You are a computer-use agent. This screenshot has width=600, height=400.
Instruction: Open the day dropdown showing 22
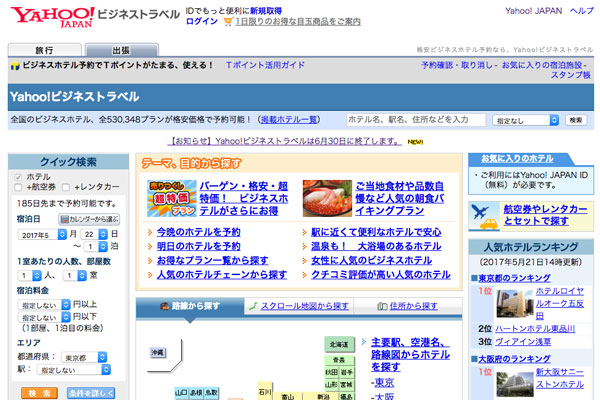coord(94,234)
